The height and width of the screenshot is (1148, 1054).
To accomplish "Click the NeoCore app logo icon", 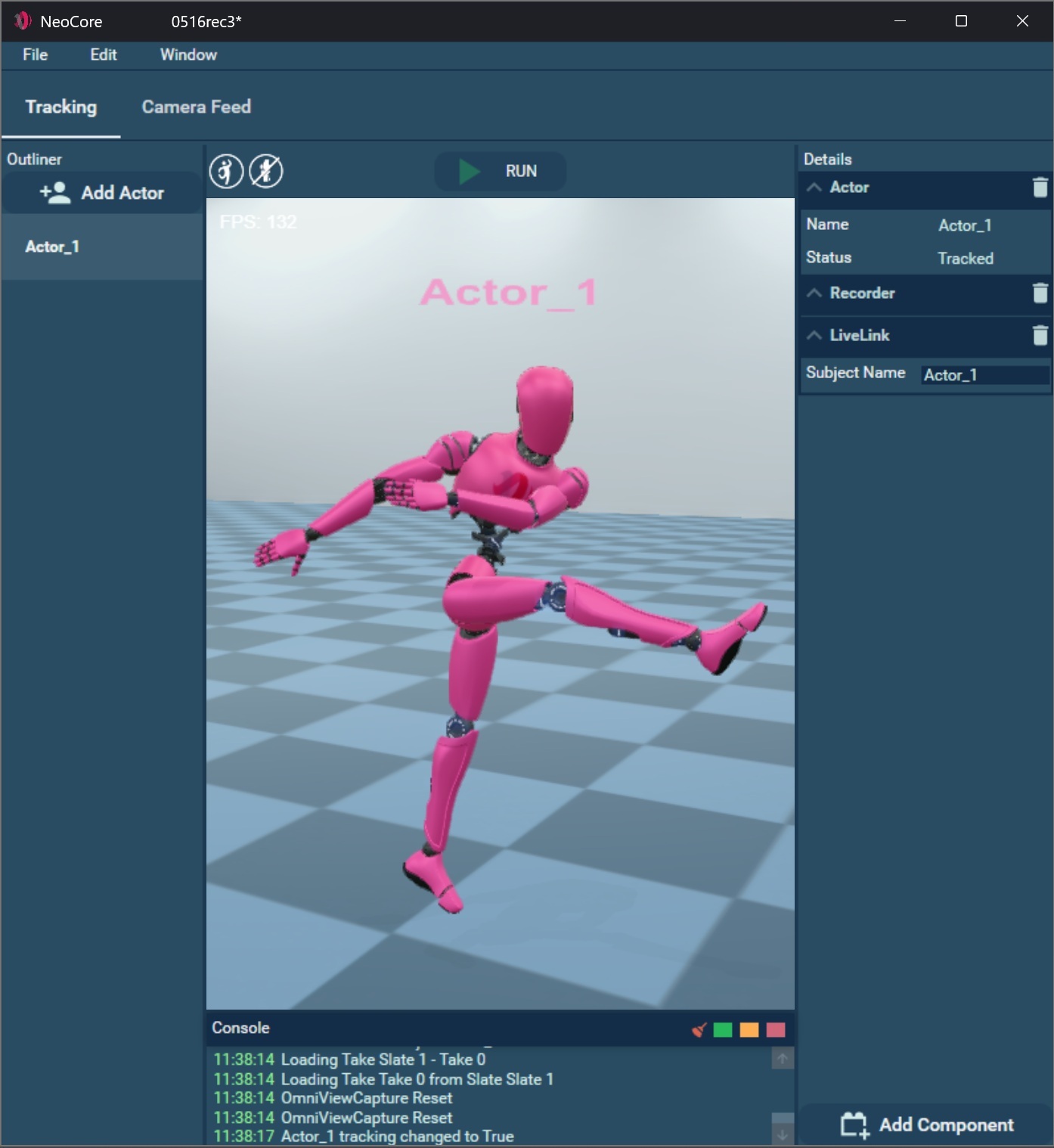I will click(x=22, y=21).
